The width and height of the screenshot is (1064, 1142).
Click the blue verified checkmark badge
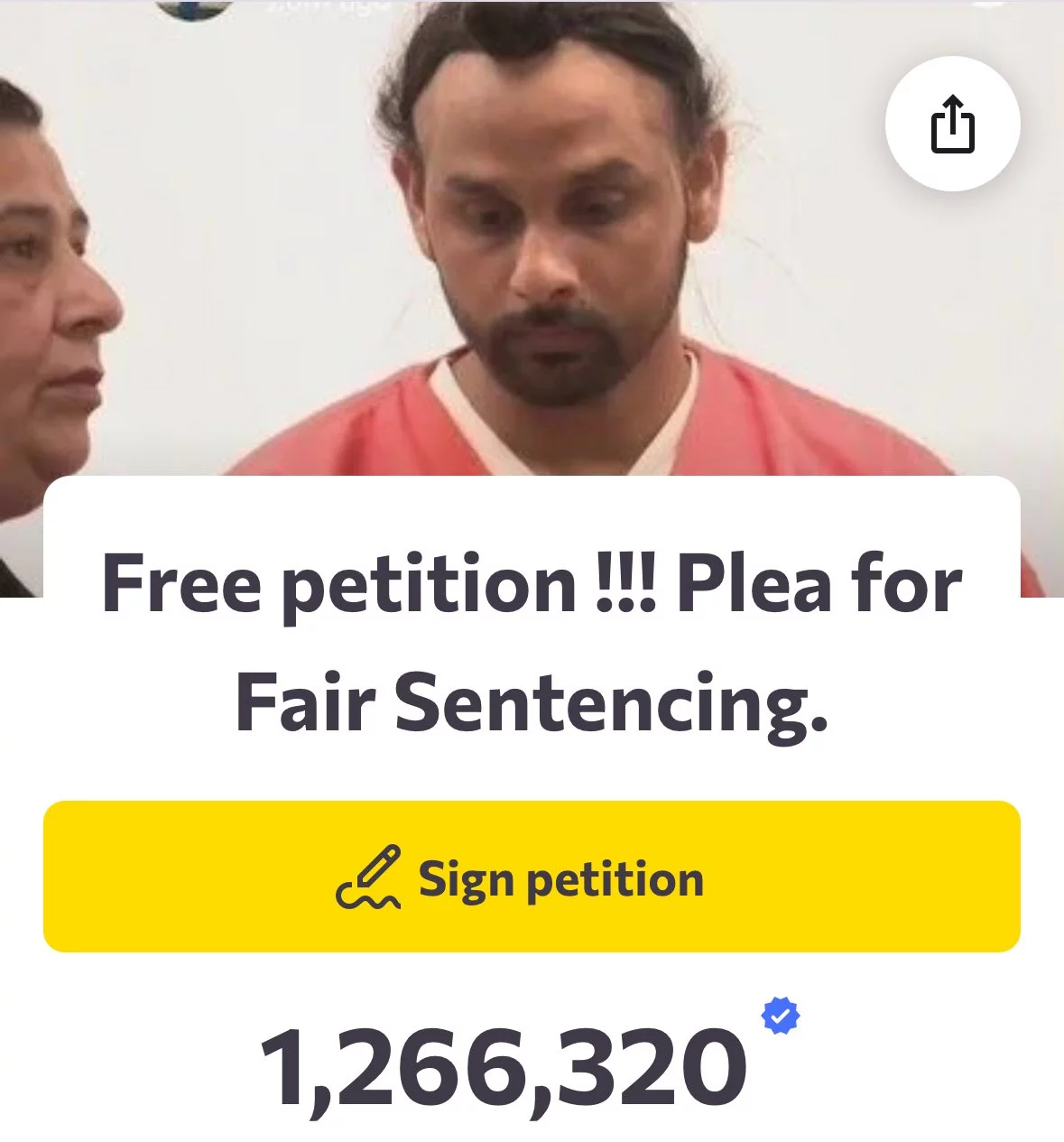click(781, 1016)
